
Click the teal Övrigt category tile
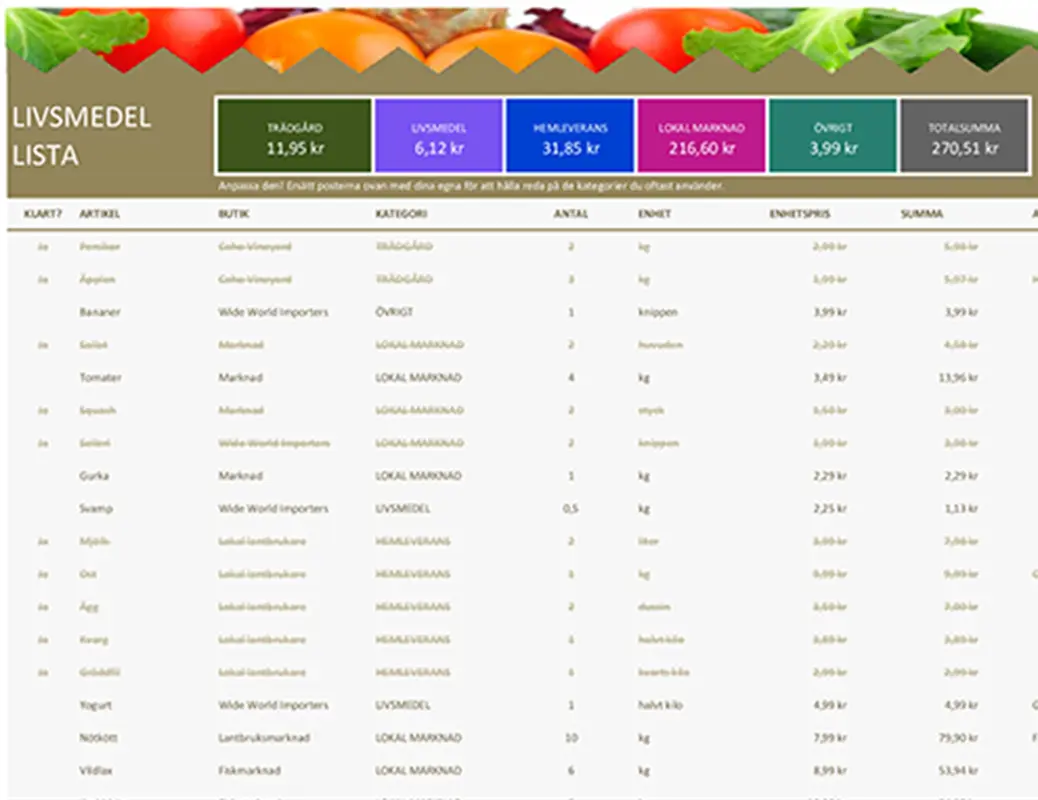833,136
